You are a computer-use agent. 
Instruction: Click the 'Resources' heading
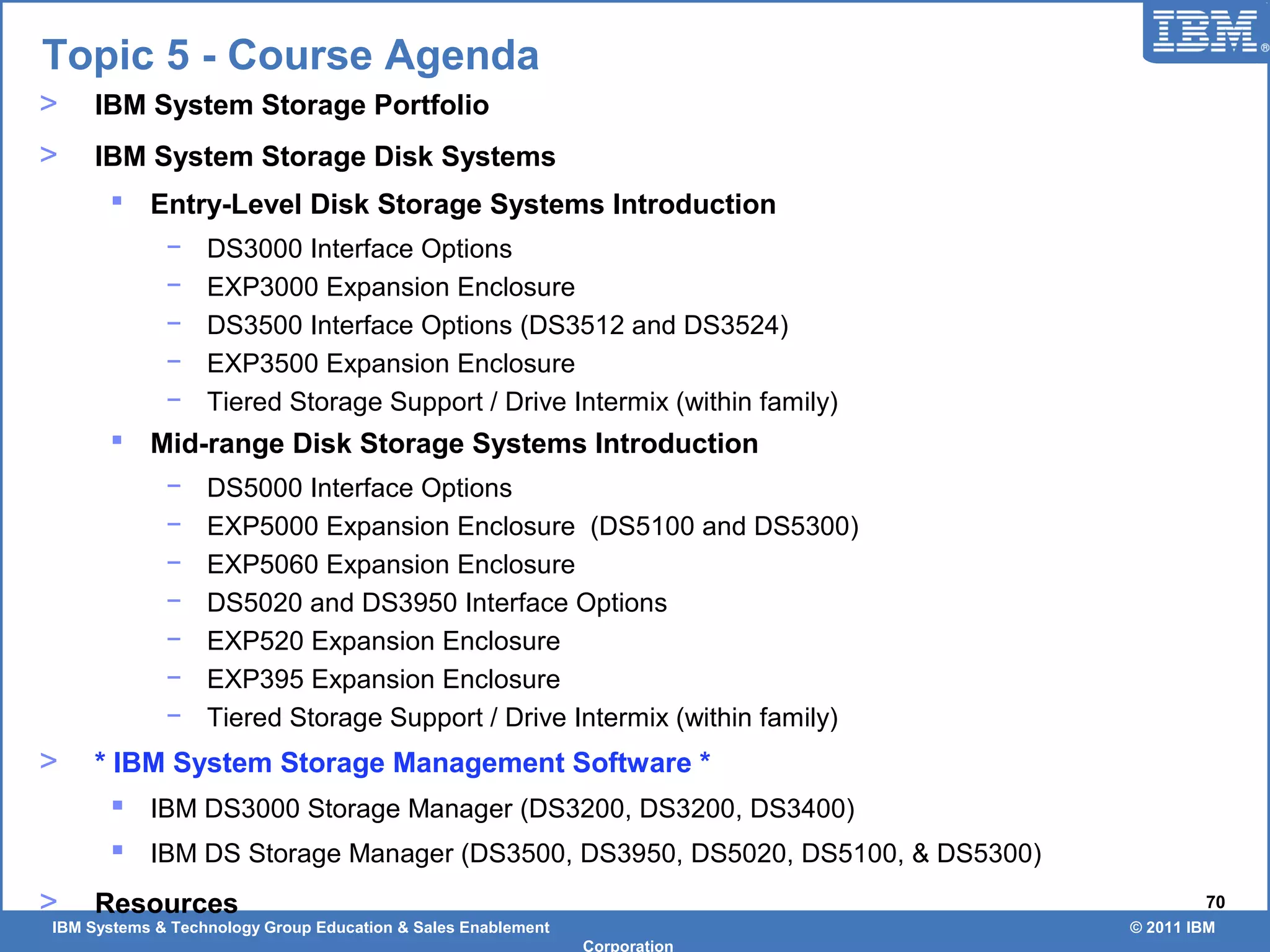tap(166, 903)
